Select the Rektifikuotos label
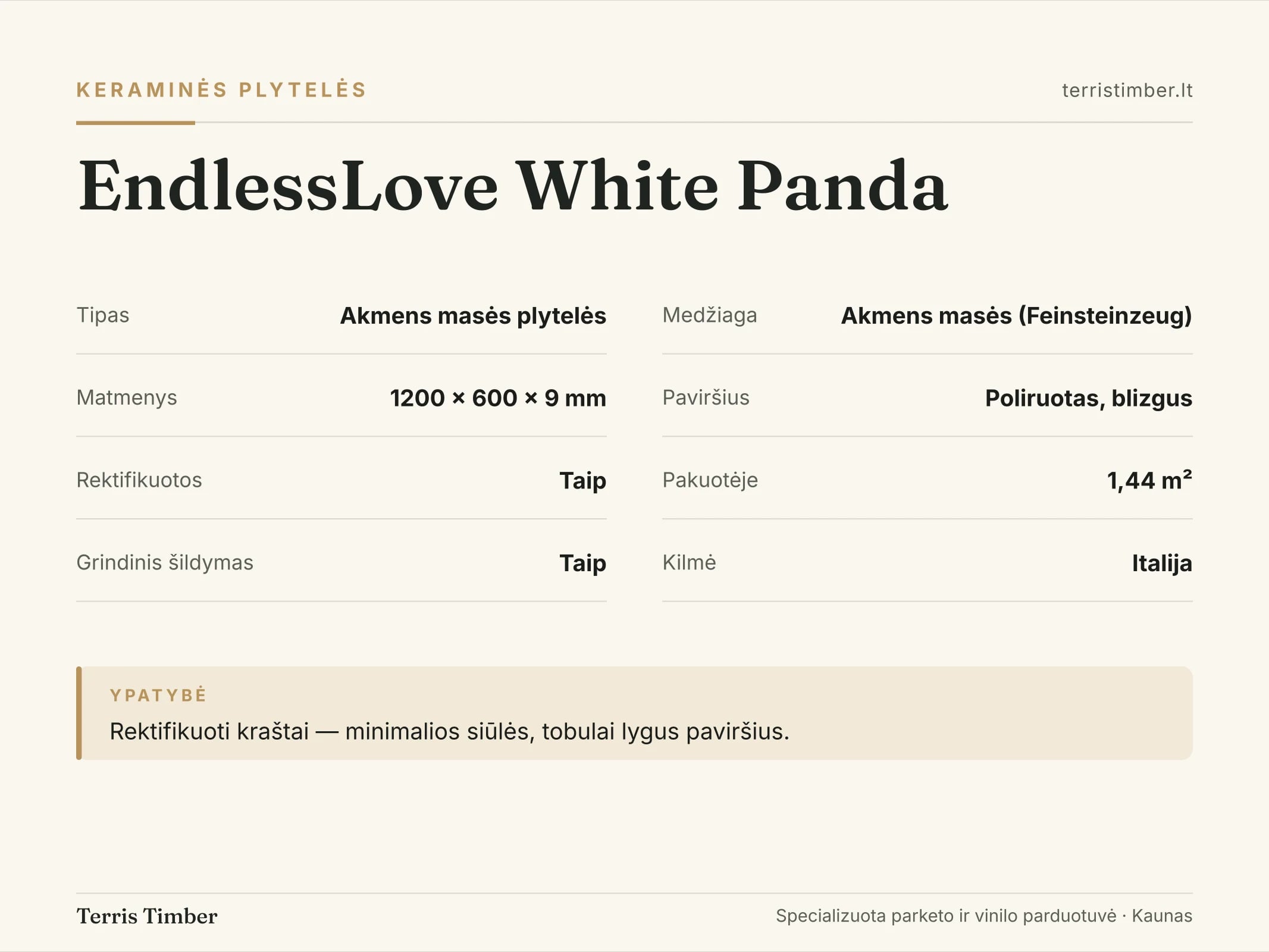 [x=139, y=480]
